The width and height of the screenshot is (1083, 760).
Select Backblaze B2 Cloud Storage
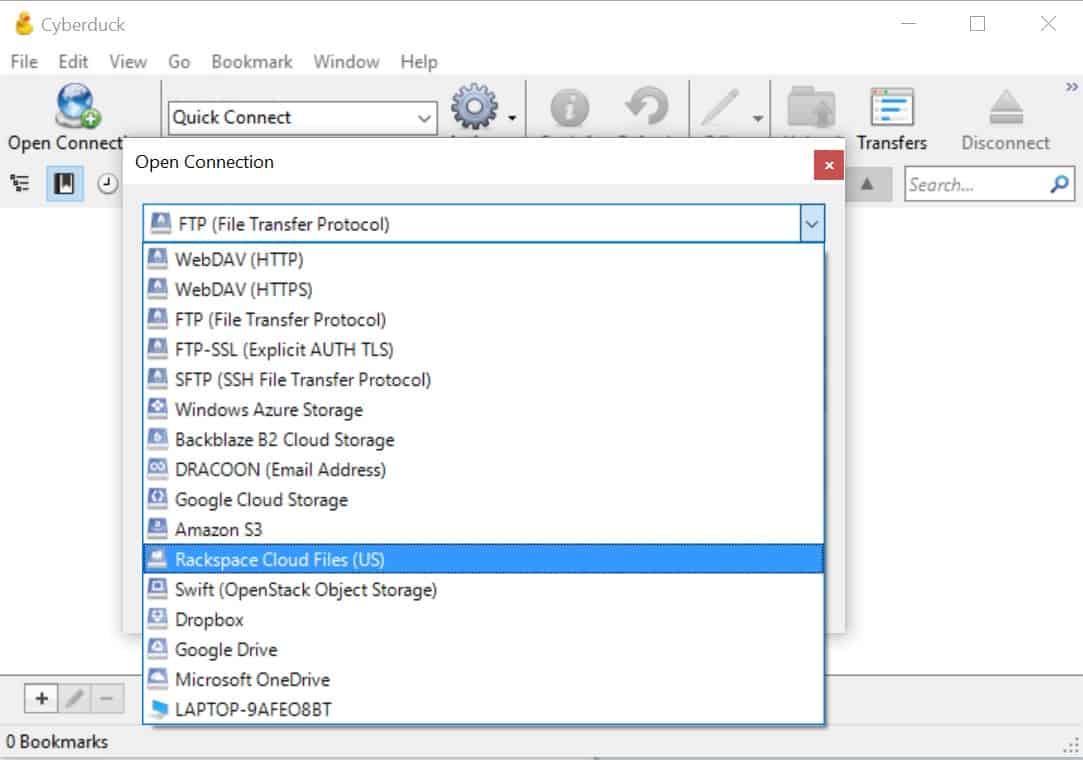click(483, 439)
